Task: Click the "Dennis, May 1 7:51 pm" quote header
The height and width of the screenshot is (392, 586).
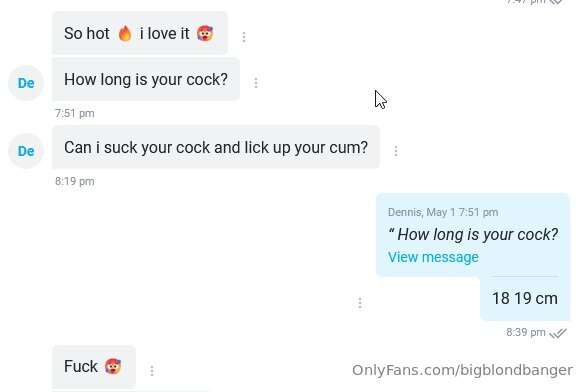Action: (443, 212)
